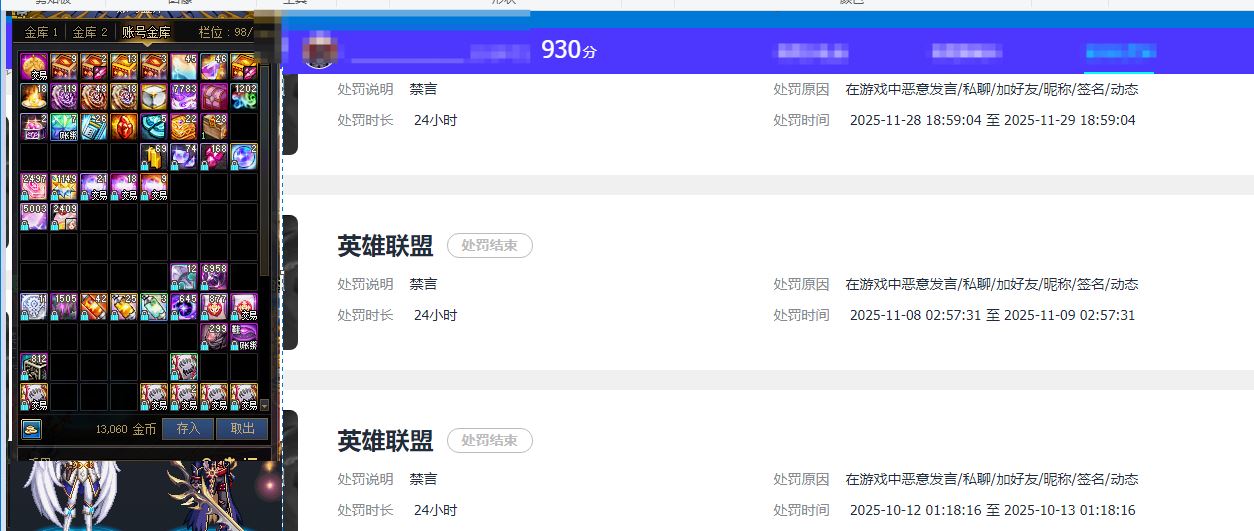This screenshot has width=1254, height=531.
Task: Select the locked item with count 877
Action: pyautogui.click(x=214, y=307)
